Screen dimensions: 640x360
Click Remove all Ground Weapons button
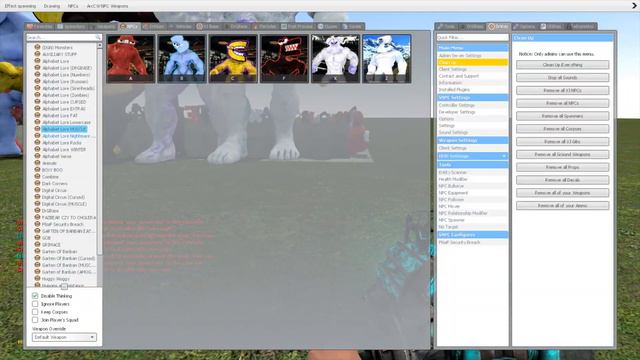pos(562,154)
